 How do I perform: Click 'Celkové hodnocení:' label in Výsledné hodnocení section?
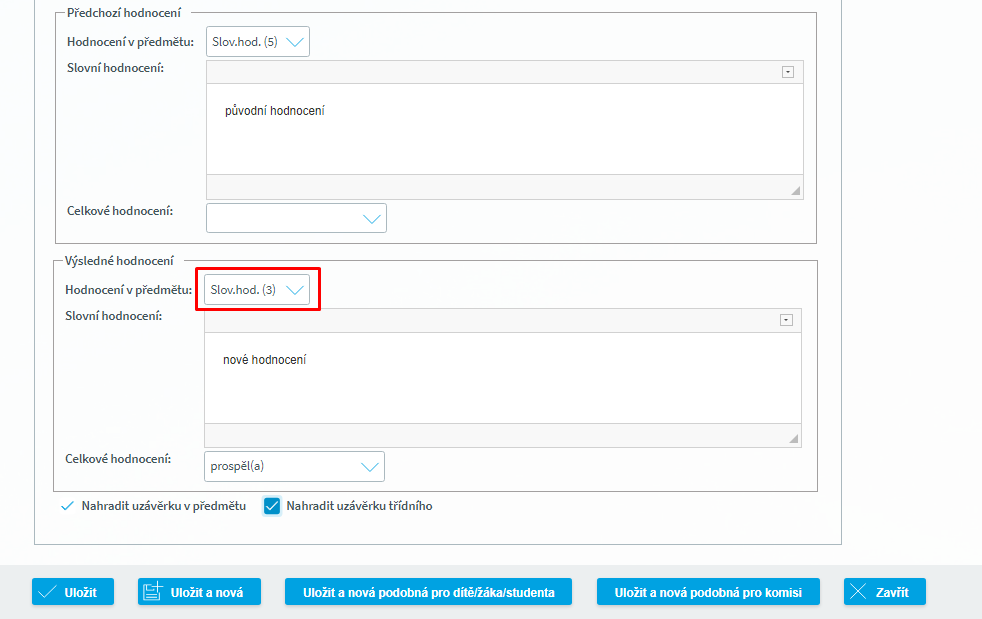(x=118, y=459)
